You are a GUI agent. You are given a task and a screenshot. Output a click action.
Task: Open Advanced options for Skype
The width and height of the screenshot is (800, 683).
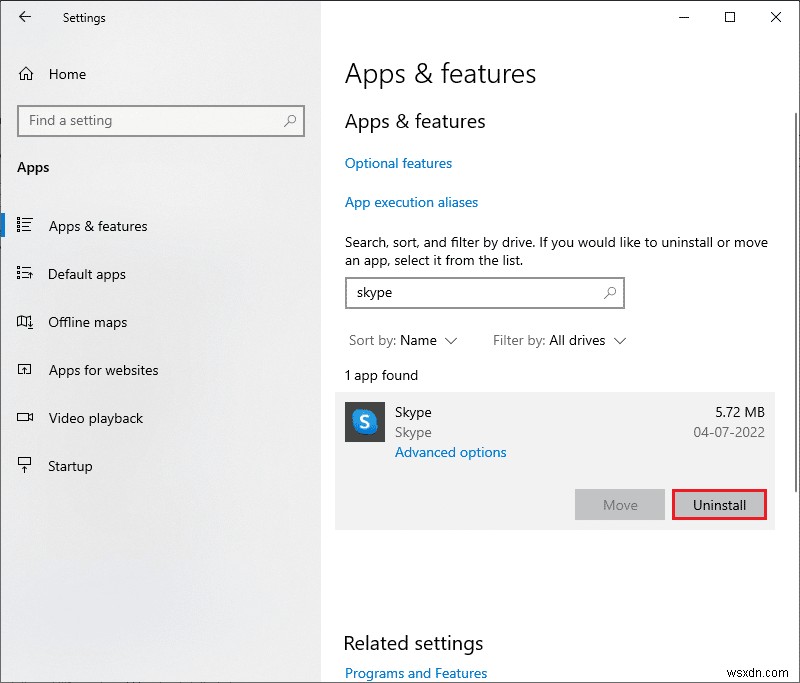pos(450,452)
